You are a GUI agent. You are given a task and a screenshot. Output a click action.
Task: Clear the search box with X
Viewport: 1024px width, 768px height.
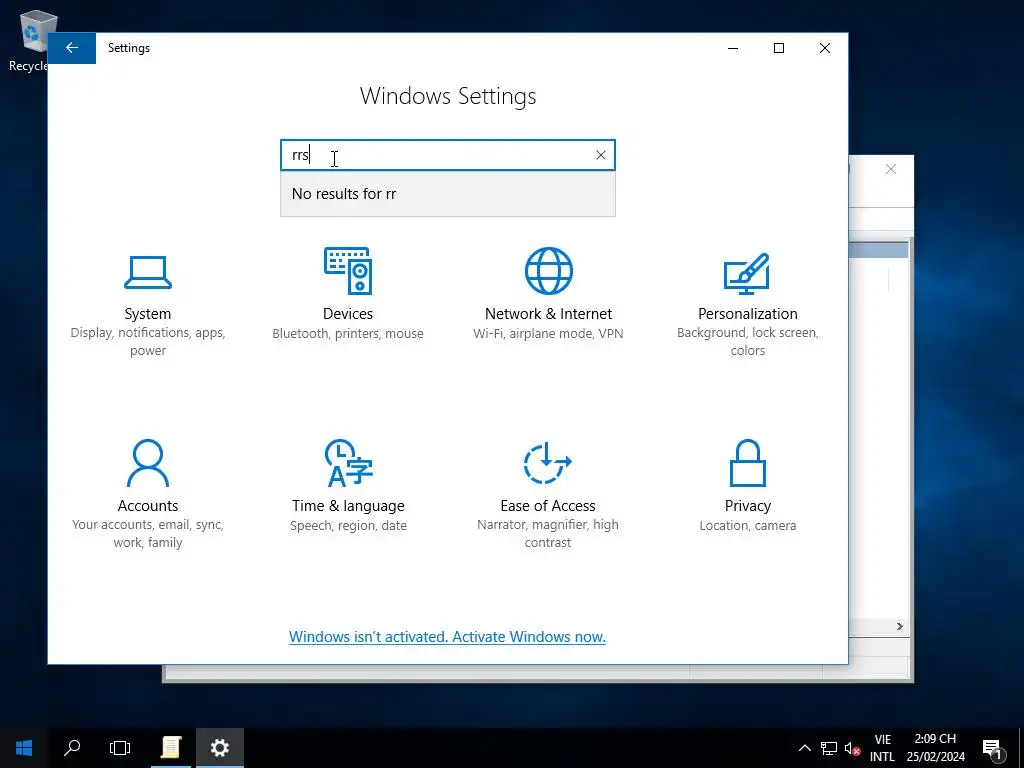601,155
